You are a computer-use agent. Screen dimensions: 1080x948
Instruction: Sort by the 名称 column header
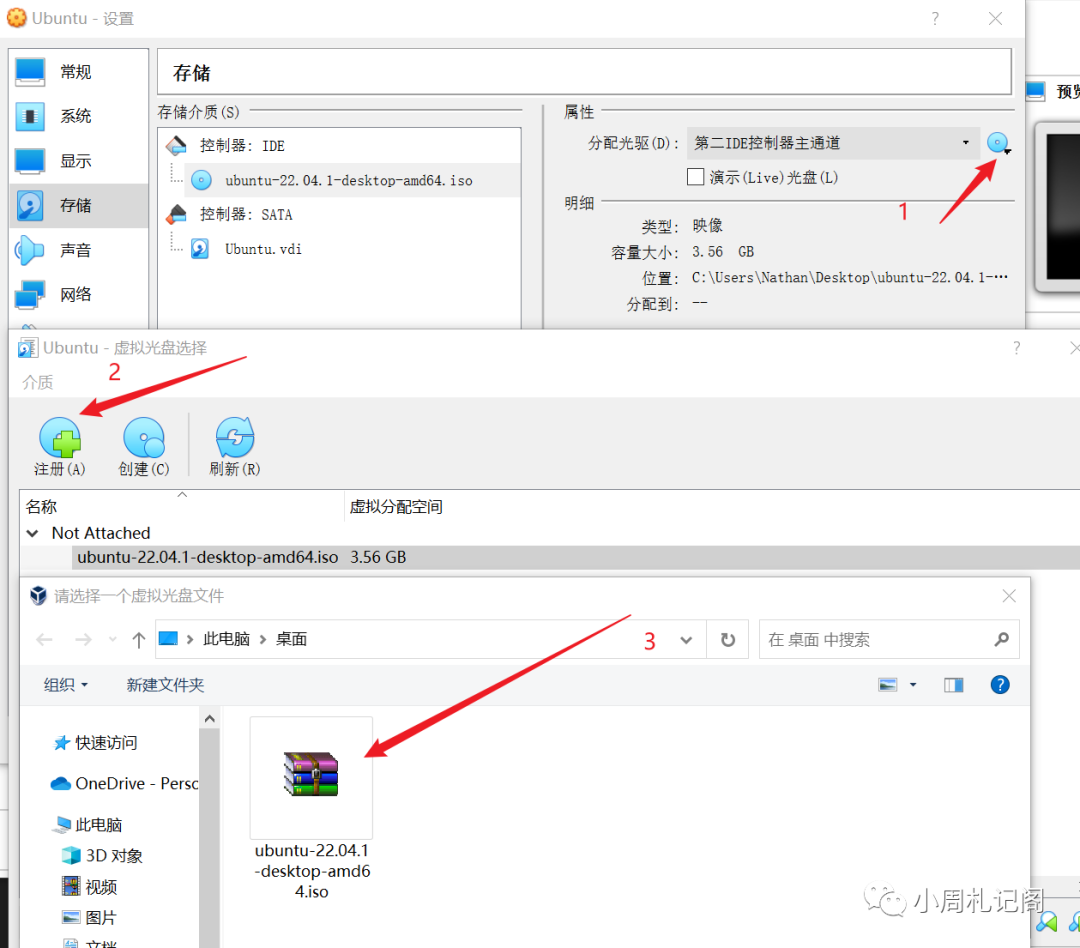click(x=182, y=507)
